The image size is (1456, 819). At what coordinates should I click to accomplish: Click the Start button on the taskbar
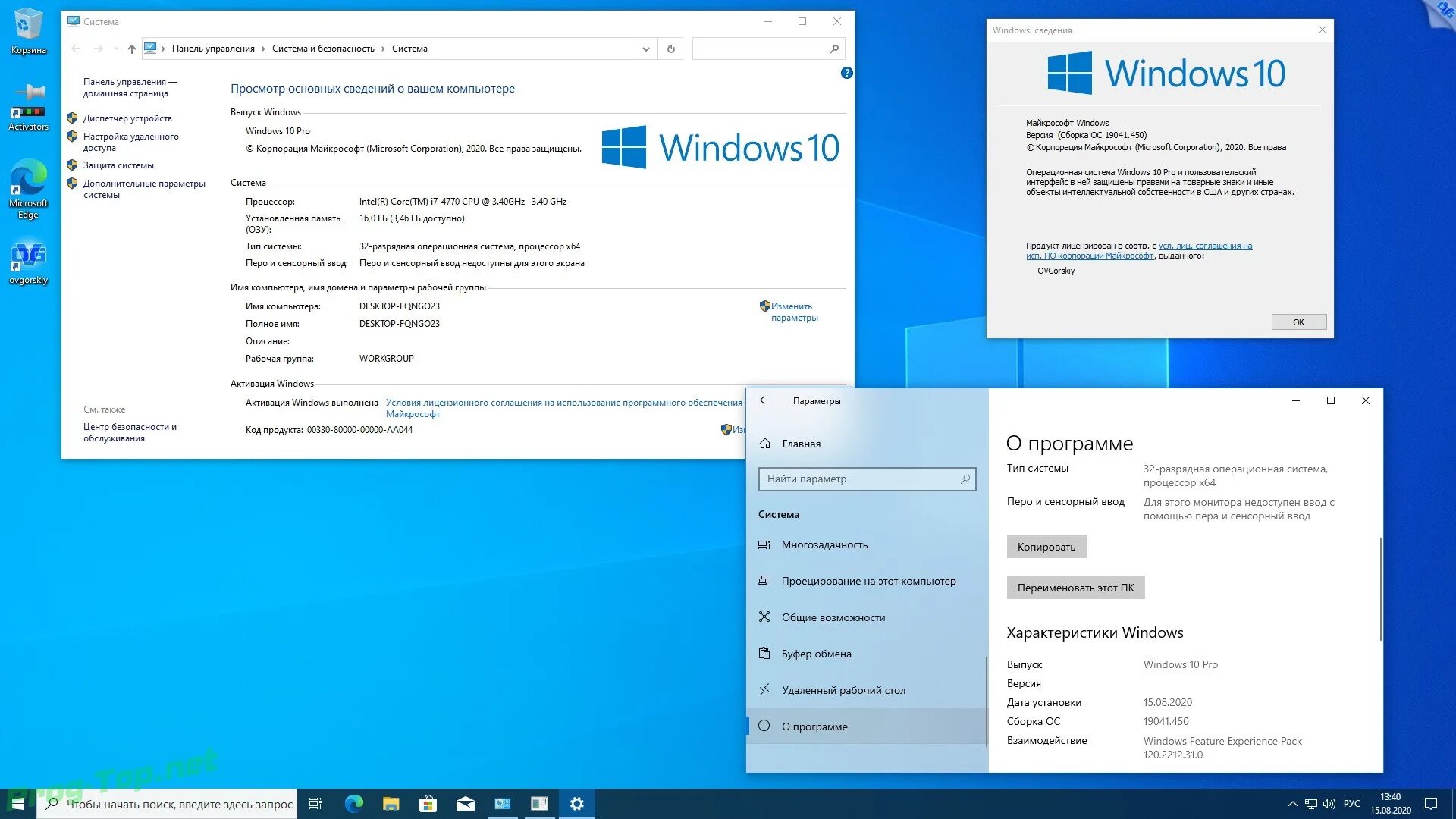pyautogui.click(x=17, y=804)
